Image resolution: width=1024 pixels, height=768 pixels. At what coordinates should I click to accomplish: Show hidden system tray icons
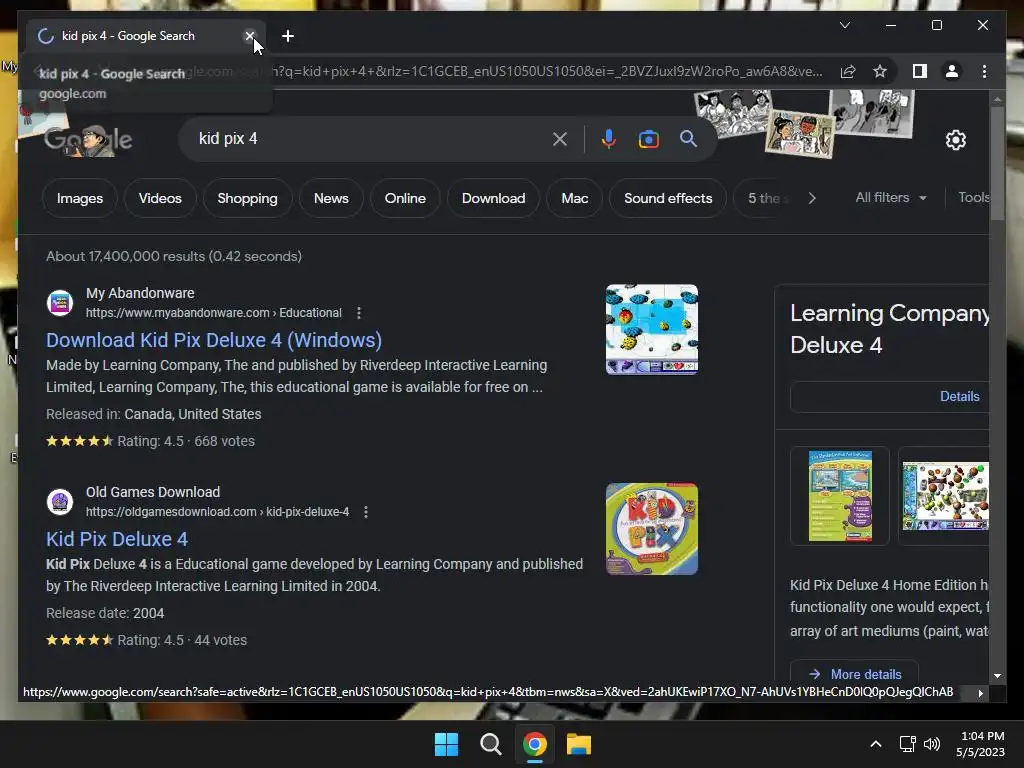coord(876,744)
